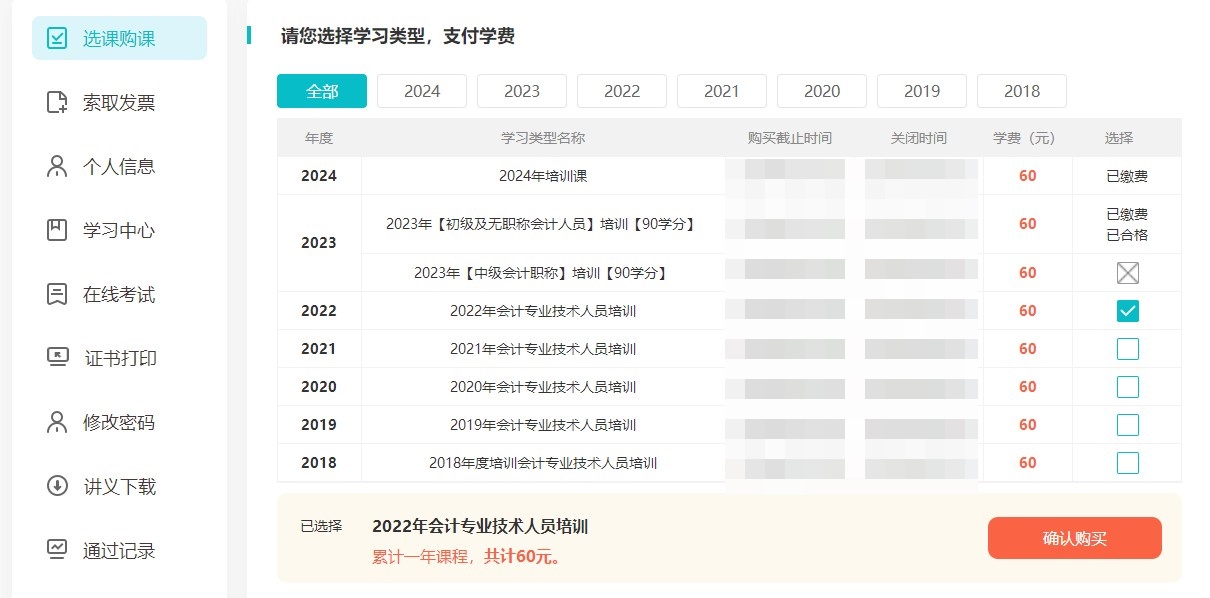The height and width of the screenshot is (598, 1210).
Task: Check the 2018年度培训 course checkbox
Action: 1128,463
